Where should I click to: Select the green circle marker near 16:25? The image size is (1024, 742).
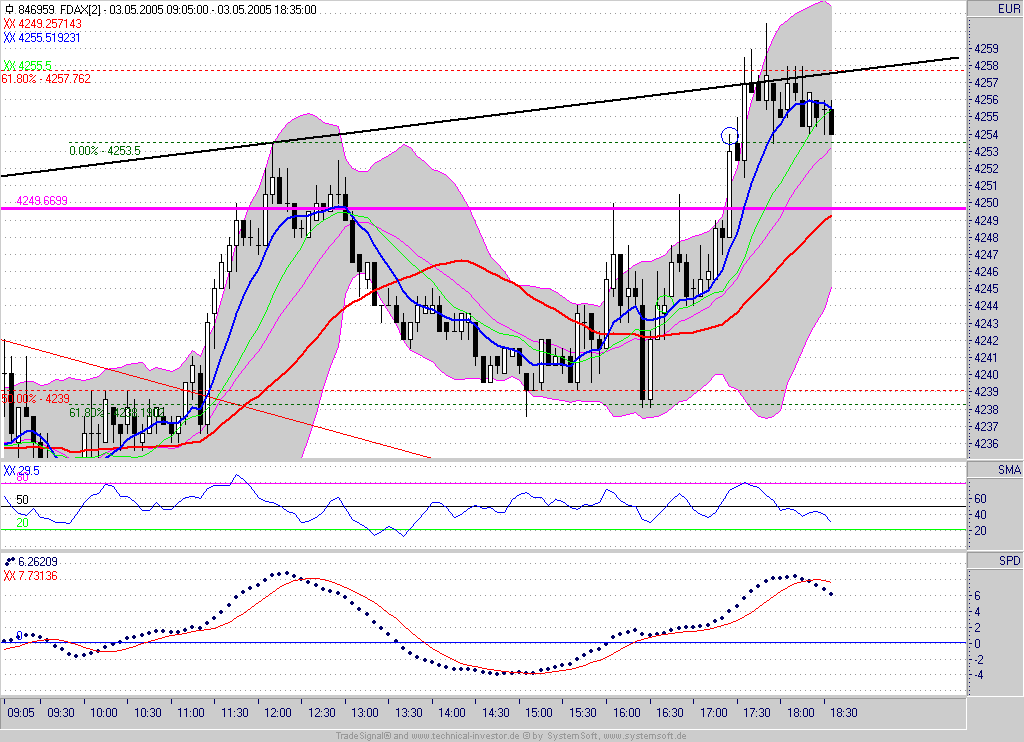click(665, 304)
